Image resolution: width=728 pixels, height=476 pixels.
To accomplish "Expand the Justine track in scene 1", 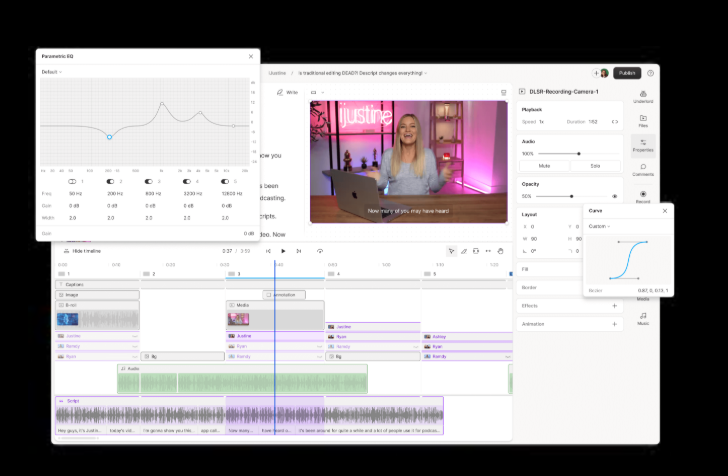I will (135, 336).
